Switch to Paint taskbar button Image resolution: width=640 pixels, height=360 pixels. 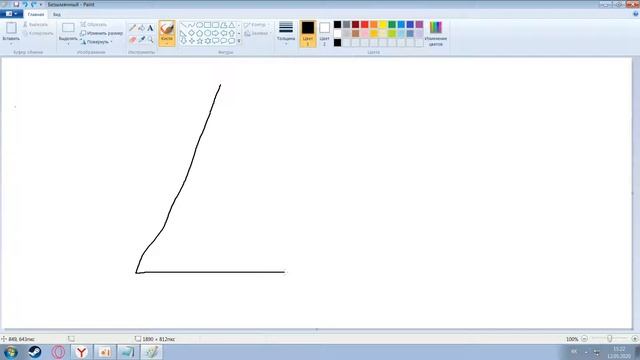pos(151,352)
